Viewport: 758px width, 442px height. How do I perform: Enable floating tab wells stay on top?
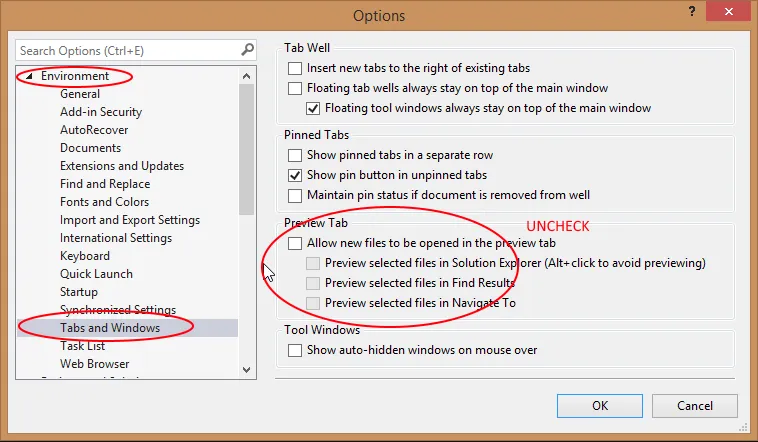pos(295,88)
